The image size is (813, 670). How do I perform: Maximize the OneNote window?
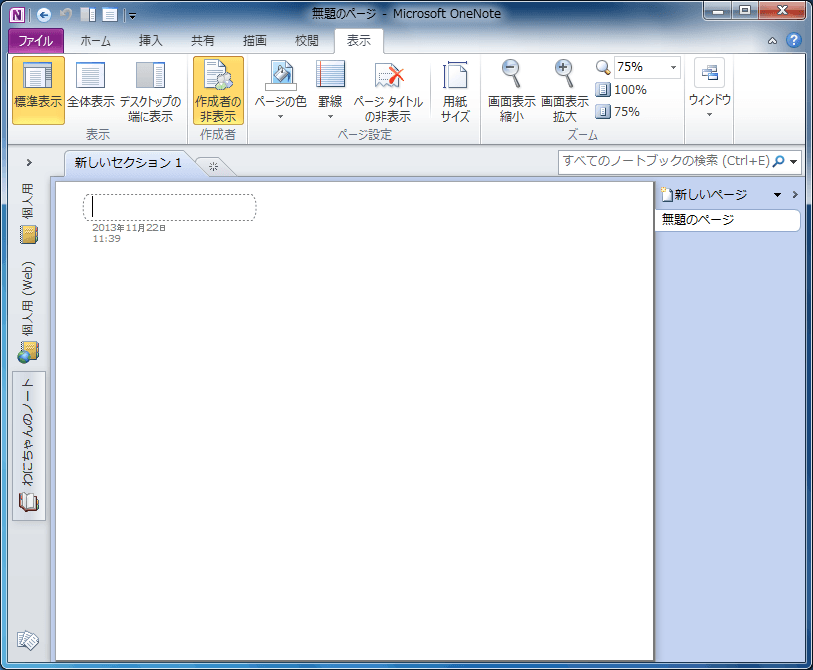click(x=745, y=11)
